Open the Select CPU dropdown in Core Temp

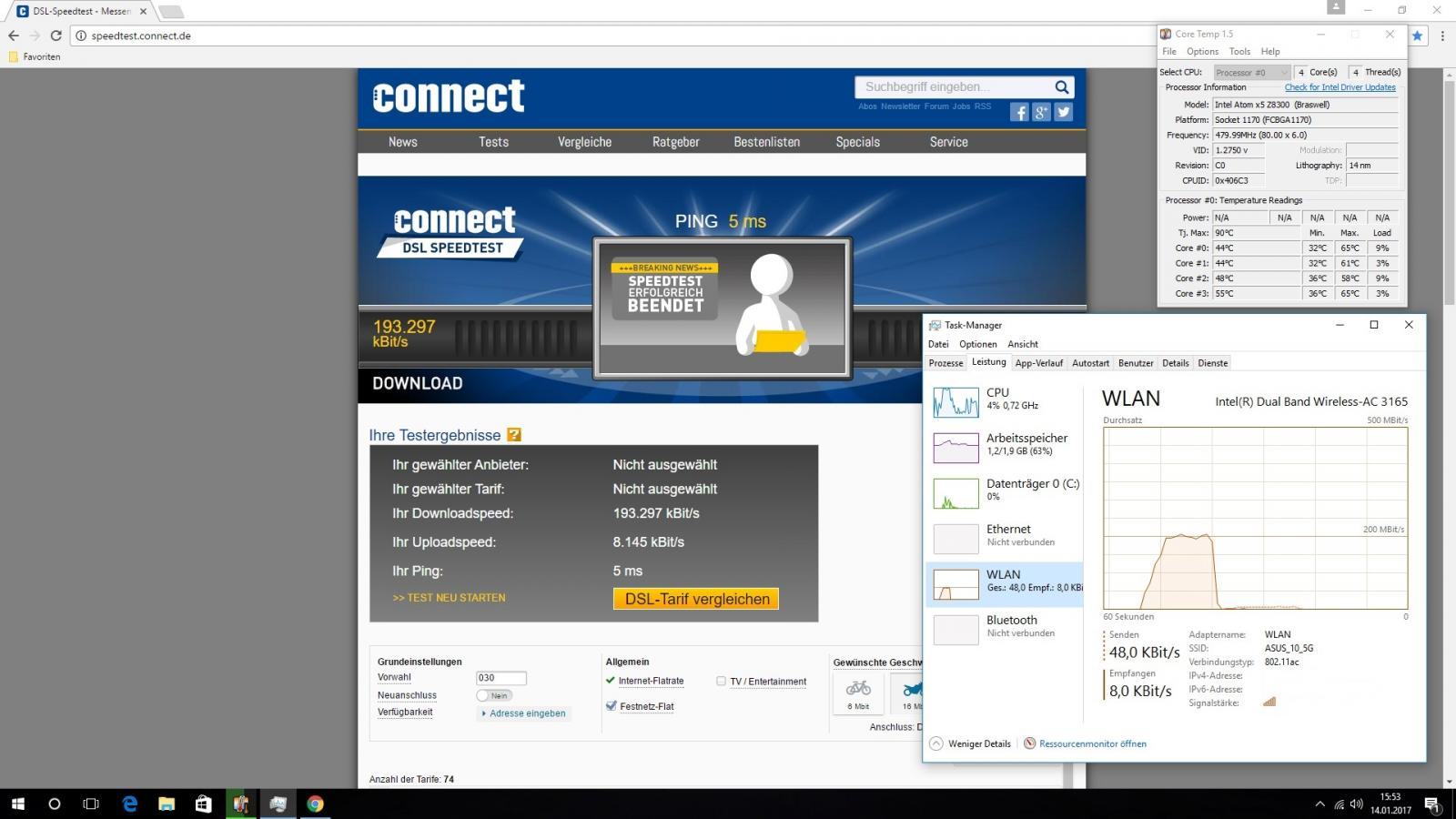click(1252, 72)
